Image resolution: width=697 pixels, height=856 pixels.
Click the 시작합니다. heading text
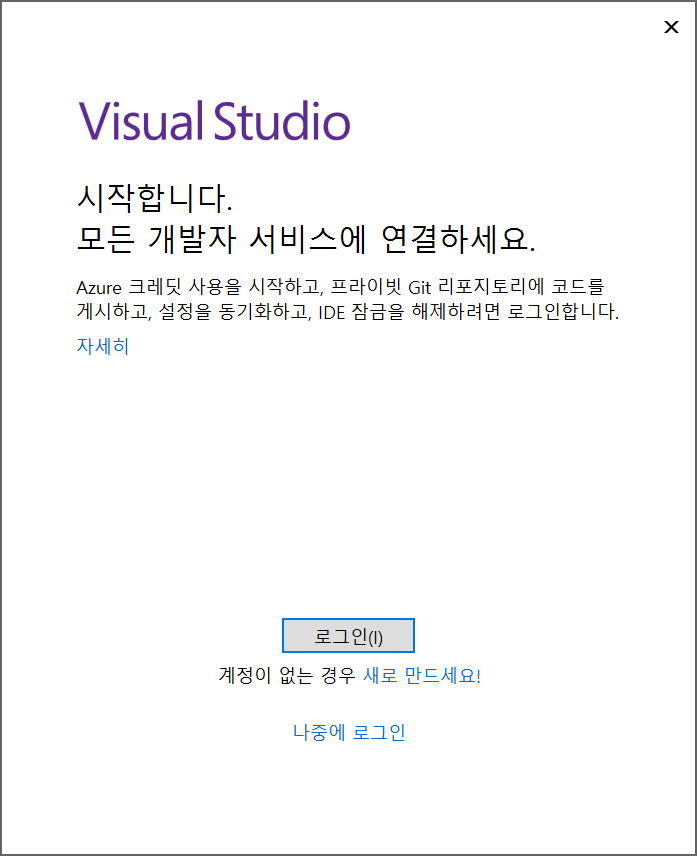click(155, 197)
